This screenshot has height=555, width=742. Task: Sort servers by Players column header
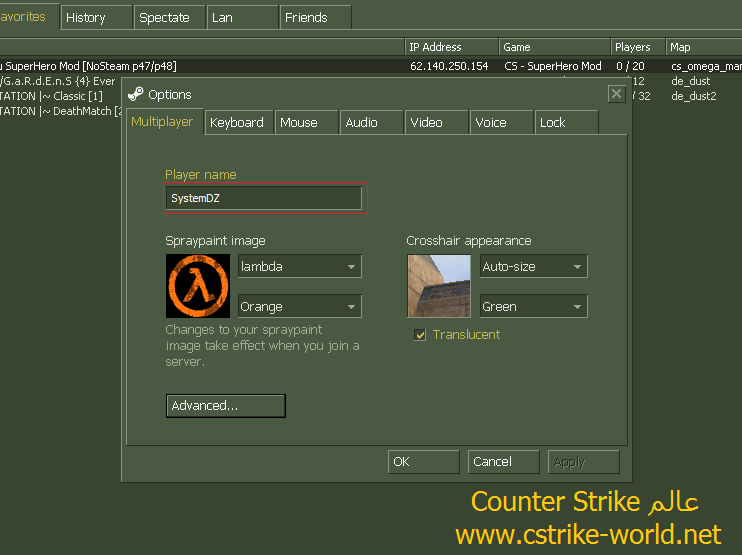pyautogui.click(x=637, y=47)
